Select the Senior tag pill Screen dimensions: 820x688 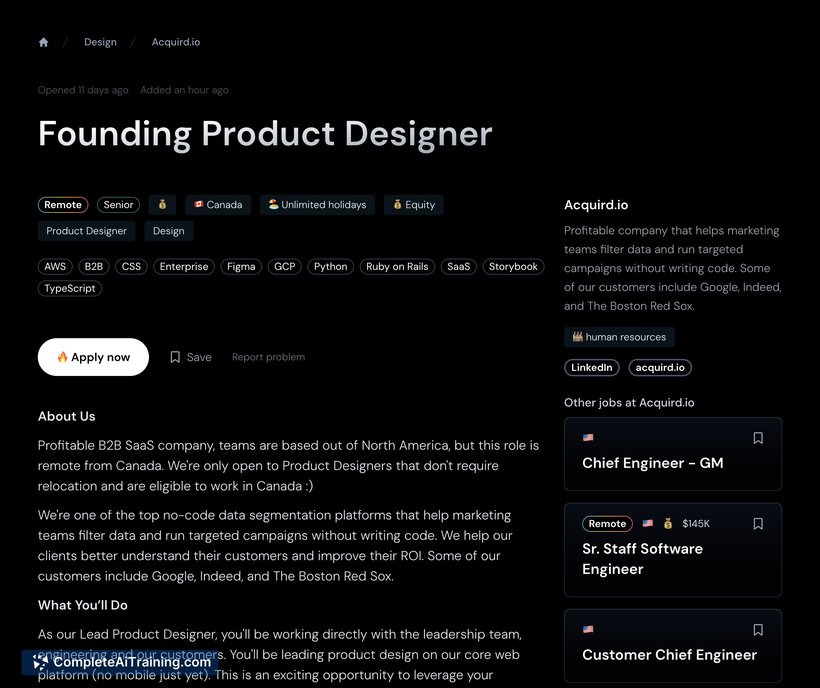[x=118, y=205]
